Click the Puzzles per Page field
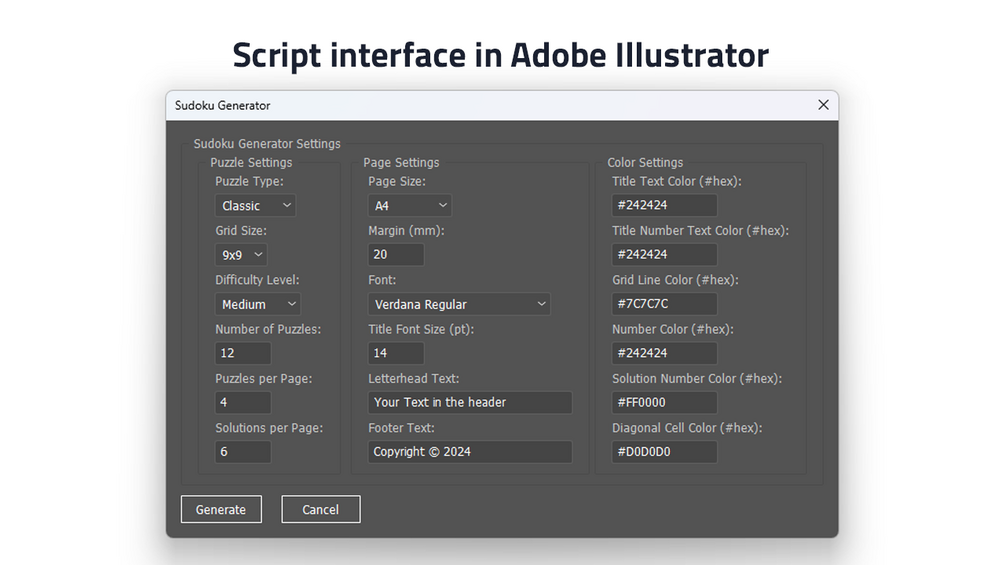 pyautogui.click(x=243, y=402)
